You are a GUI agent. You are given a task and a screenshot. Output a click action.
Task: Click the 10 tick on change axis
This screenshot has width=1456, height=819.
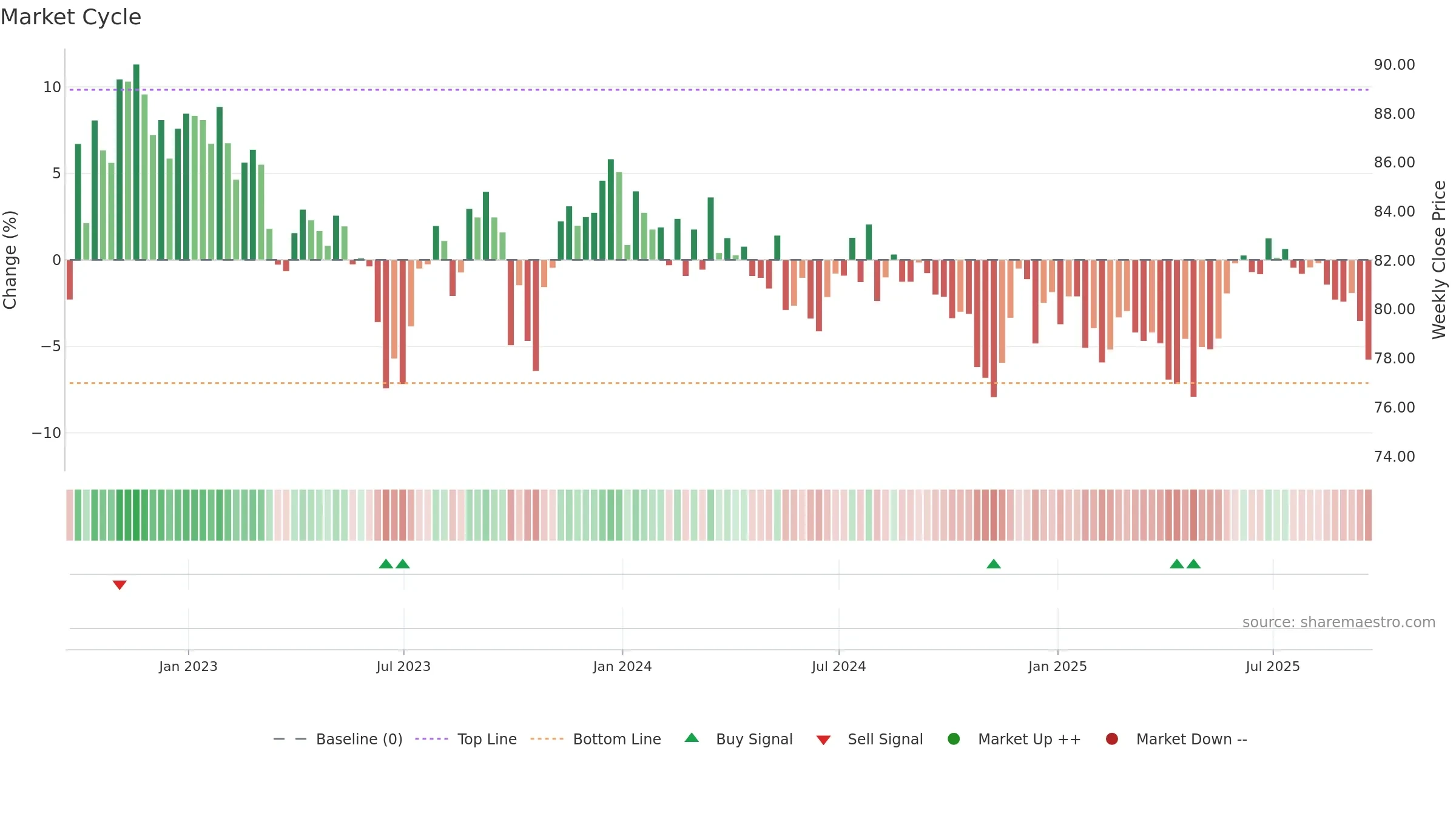(52, 87)
